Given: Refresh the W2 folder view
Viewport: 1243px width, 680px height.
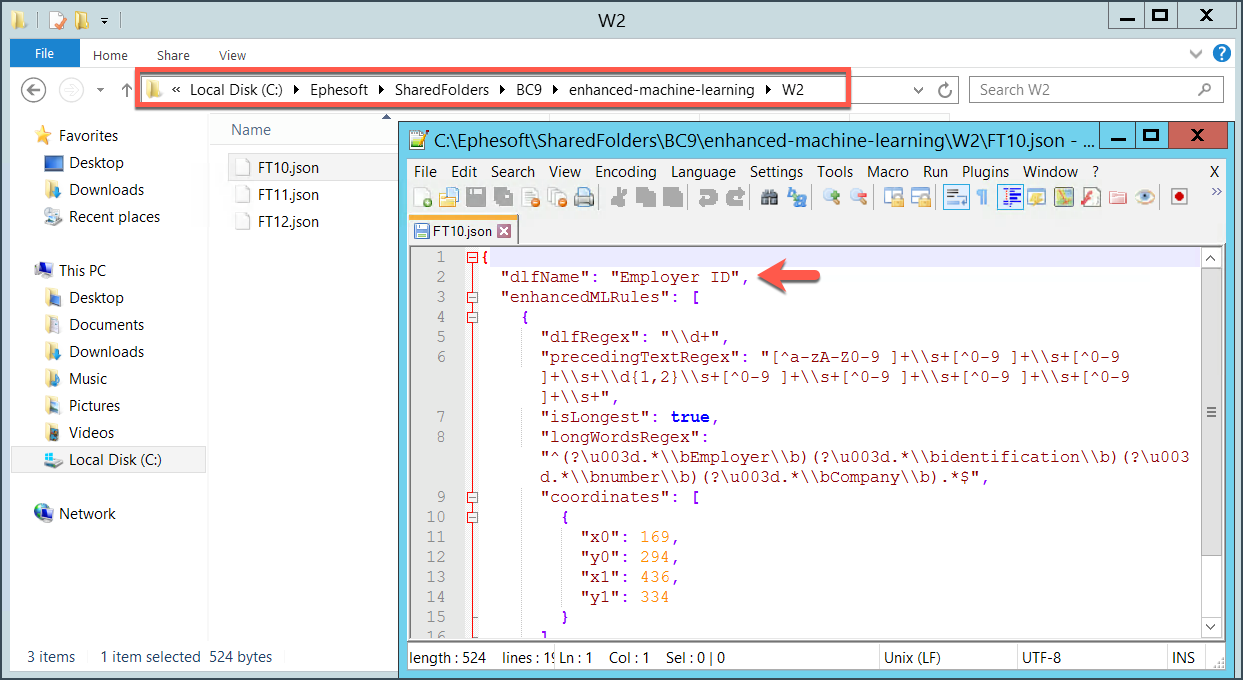Looking at the screenshot, I should coord(945,90).
